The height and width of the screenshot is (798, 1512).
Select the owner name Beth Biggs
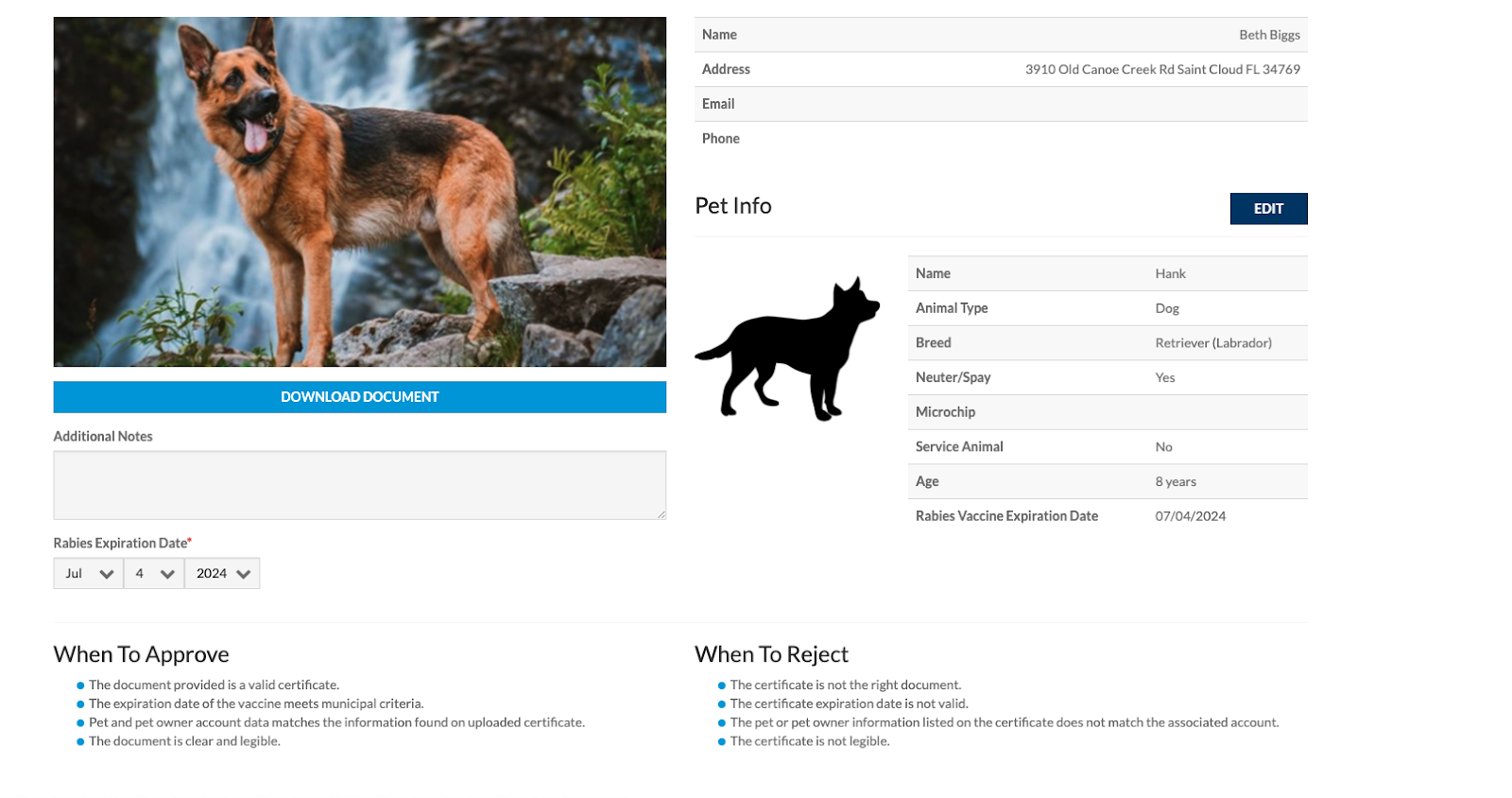click(x=1269, y=35)
